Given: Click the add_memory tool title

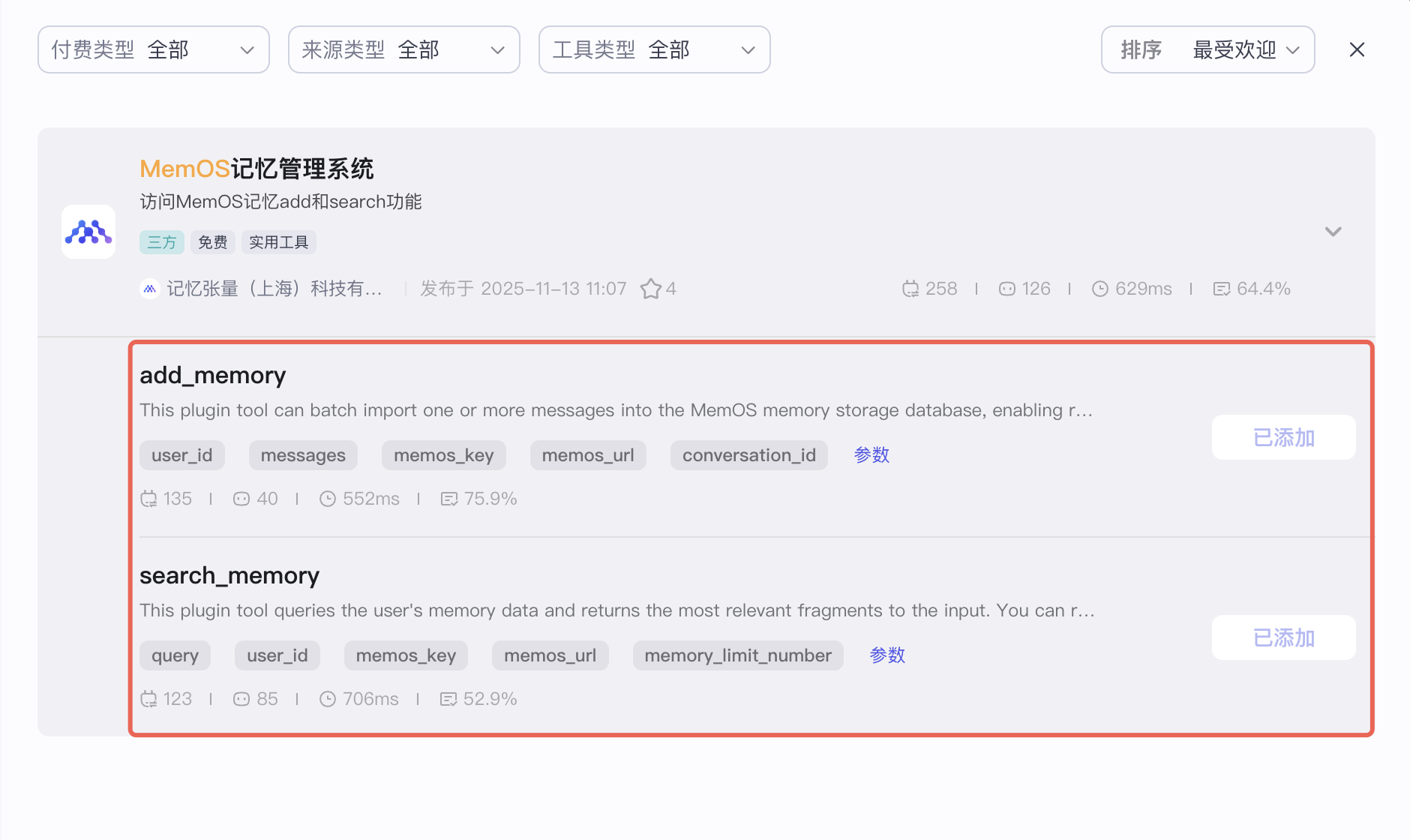Looking at the screenshot, I should click(x=213, y=375).
